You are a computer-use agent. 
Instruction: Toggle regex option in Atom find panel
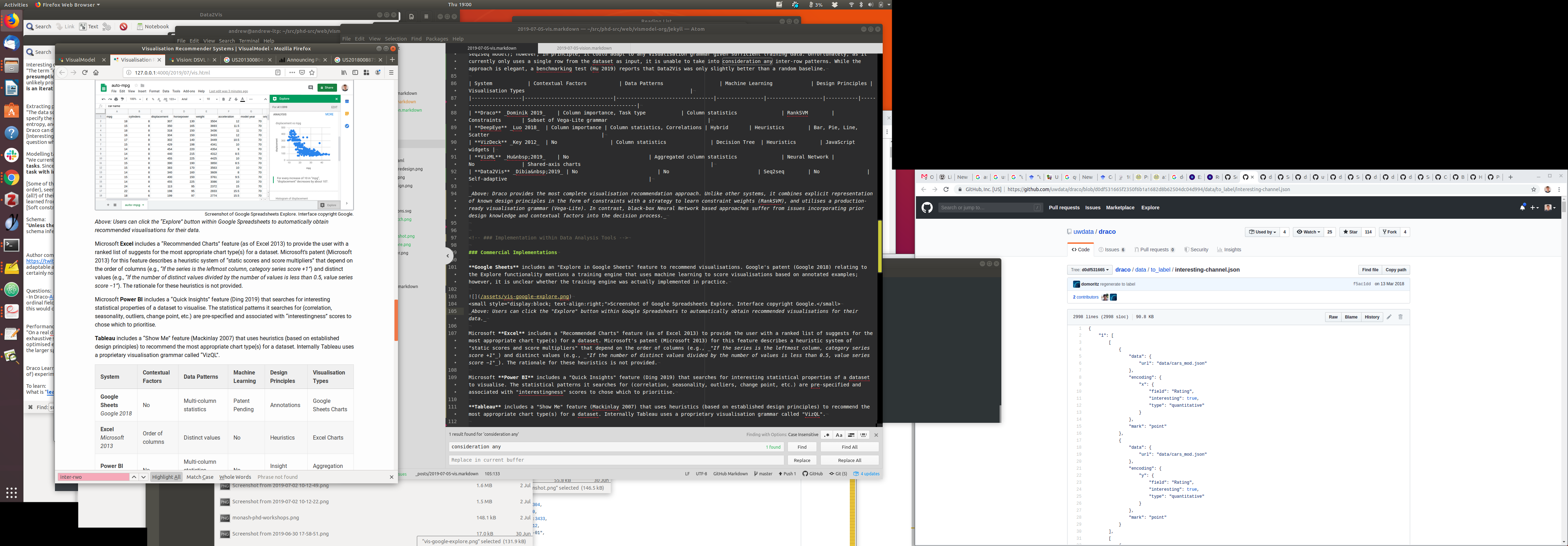pyautogui.click(x=827, y=435)
